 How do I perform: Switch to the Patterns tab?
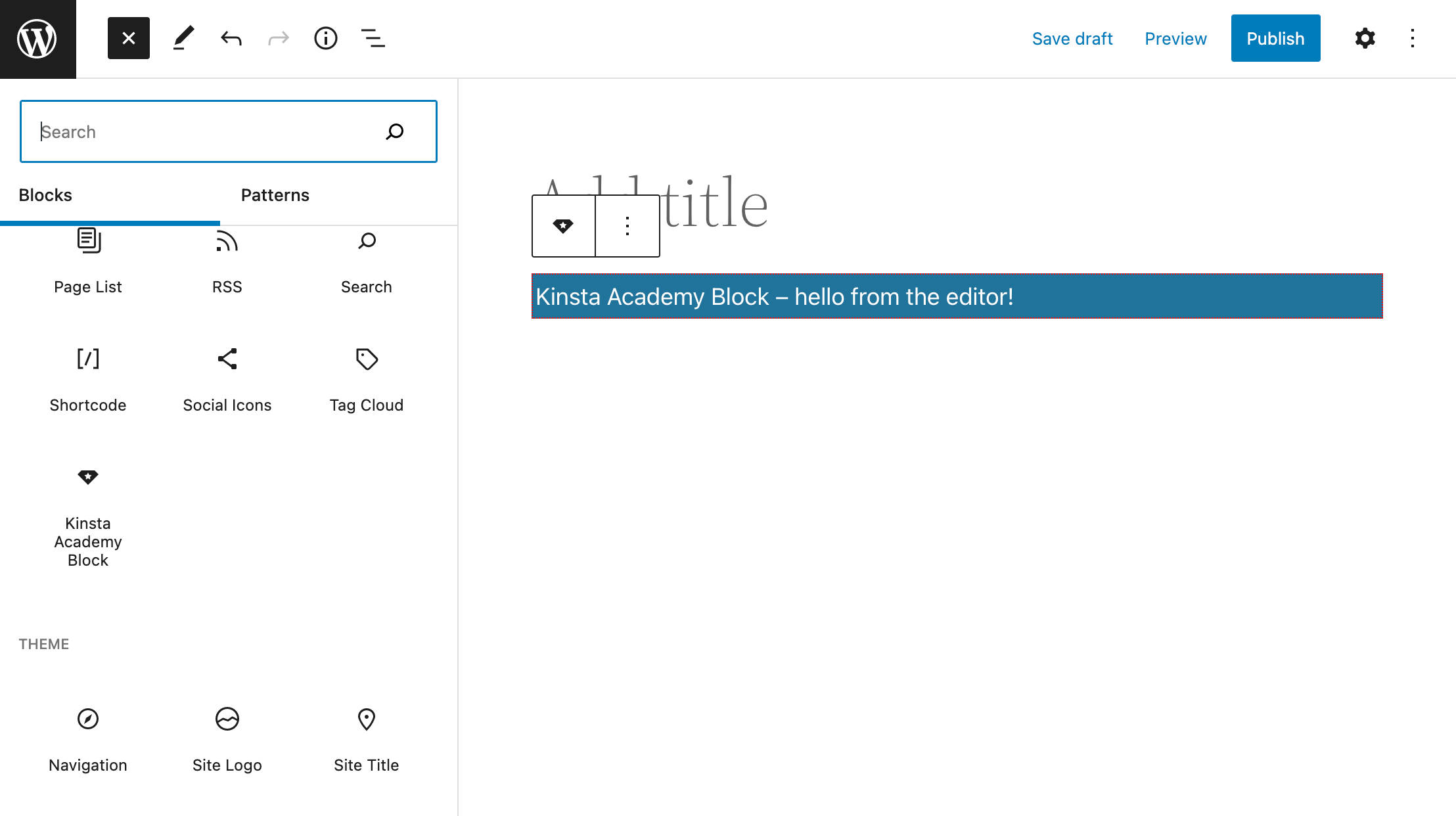274,195
